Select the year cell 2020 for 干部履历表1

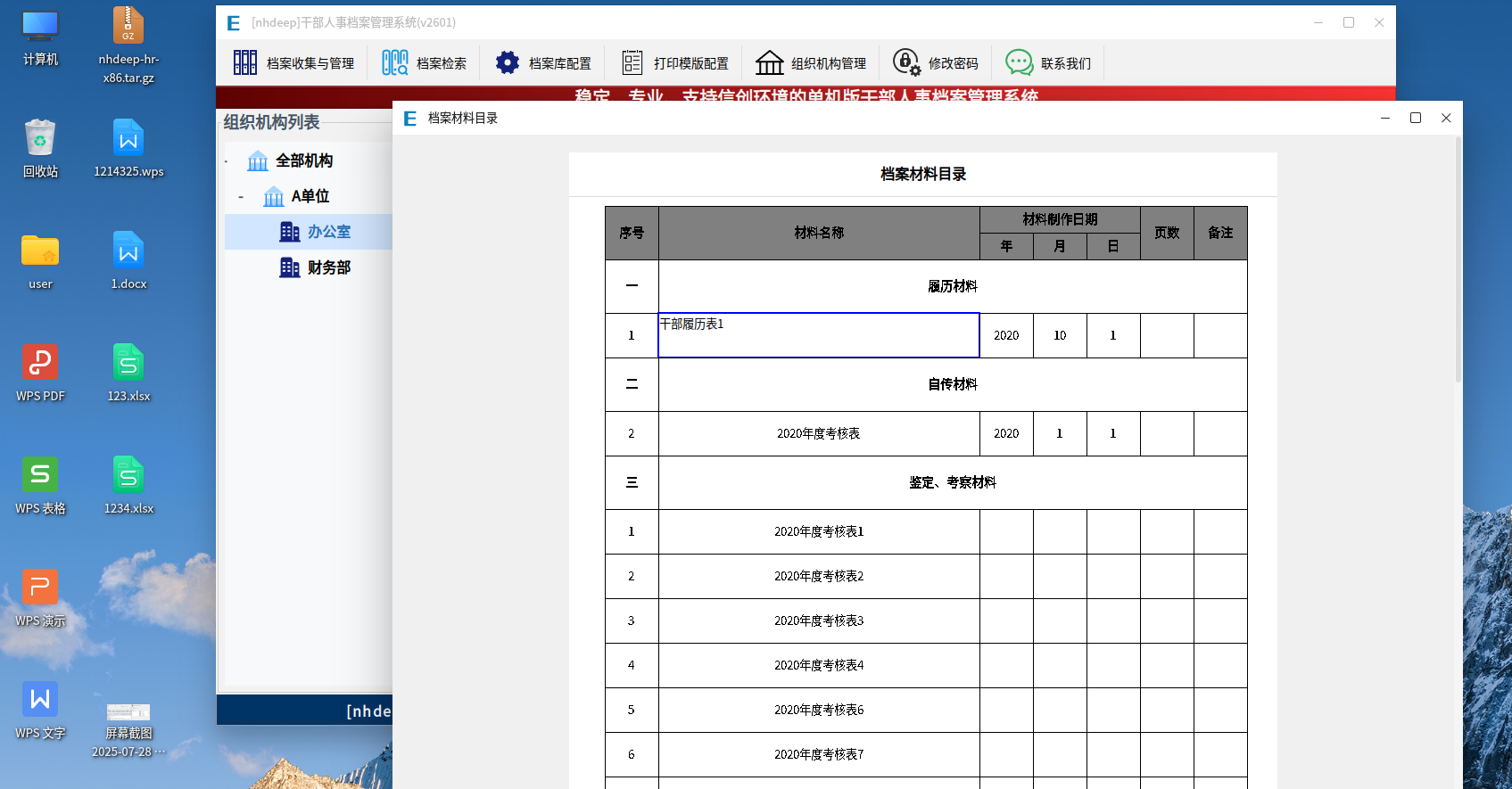pyautogui.click(x=1006, y=335)
